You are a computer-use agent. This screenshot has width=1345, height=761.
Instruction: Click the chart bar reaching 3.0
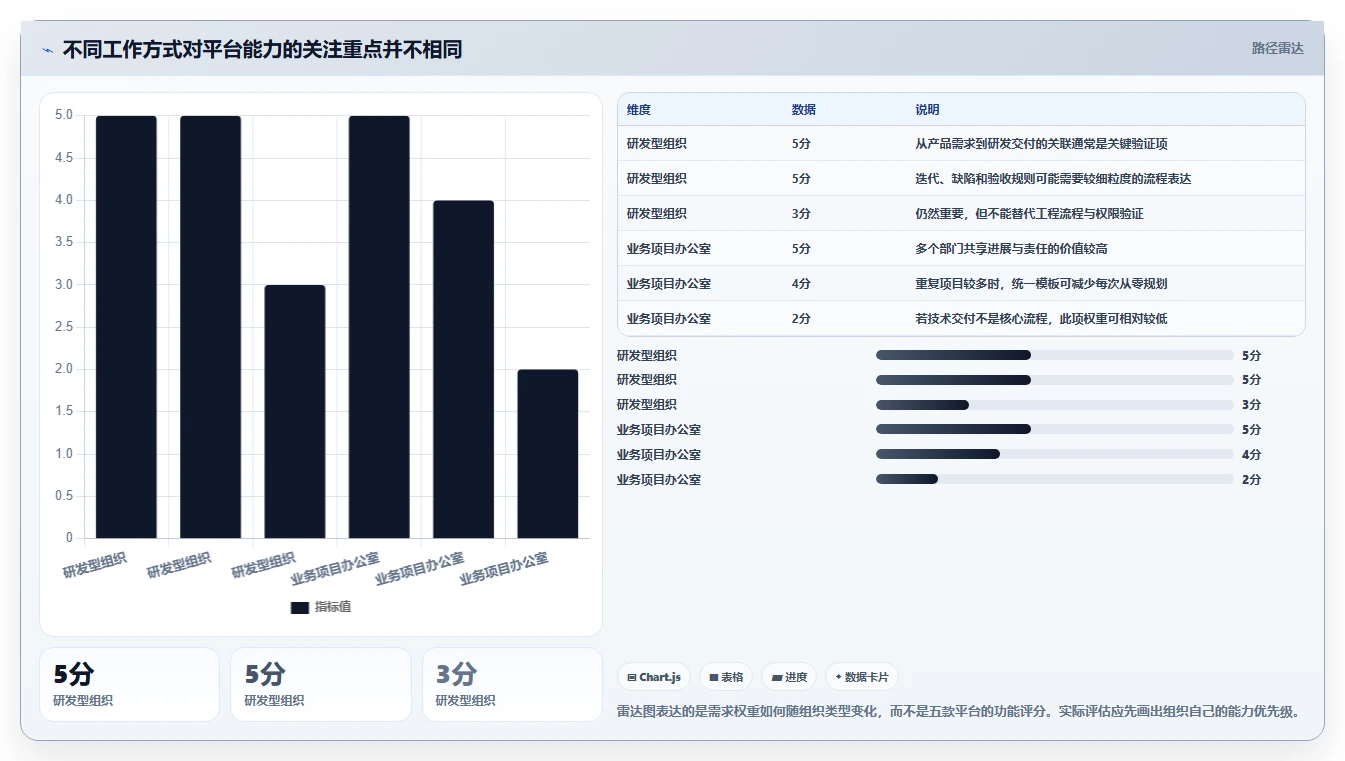click(x=295, y=412)
